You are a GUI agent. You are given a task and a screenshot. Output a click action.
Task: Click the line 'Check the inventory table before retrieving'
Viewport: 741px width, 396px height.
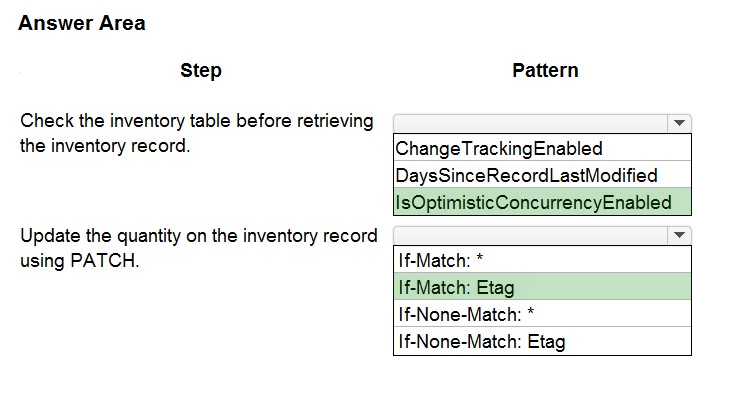tap(197, 121)
